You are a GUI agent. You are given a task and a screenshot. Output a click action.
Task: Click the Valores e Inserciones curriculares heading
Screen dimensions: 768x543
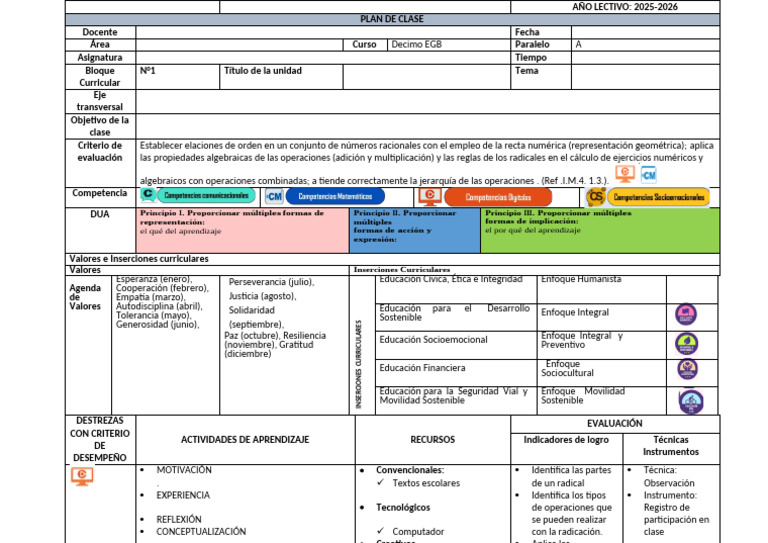pyautogui.click(x=139, y=259)
